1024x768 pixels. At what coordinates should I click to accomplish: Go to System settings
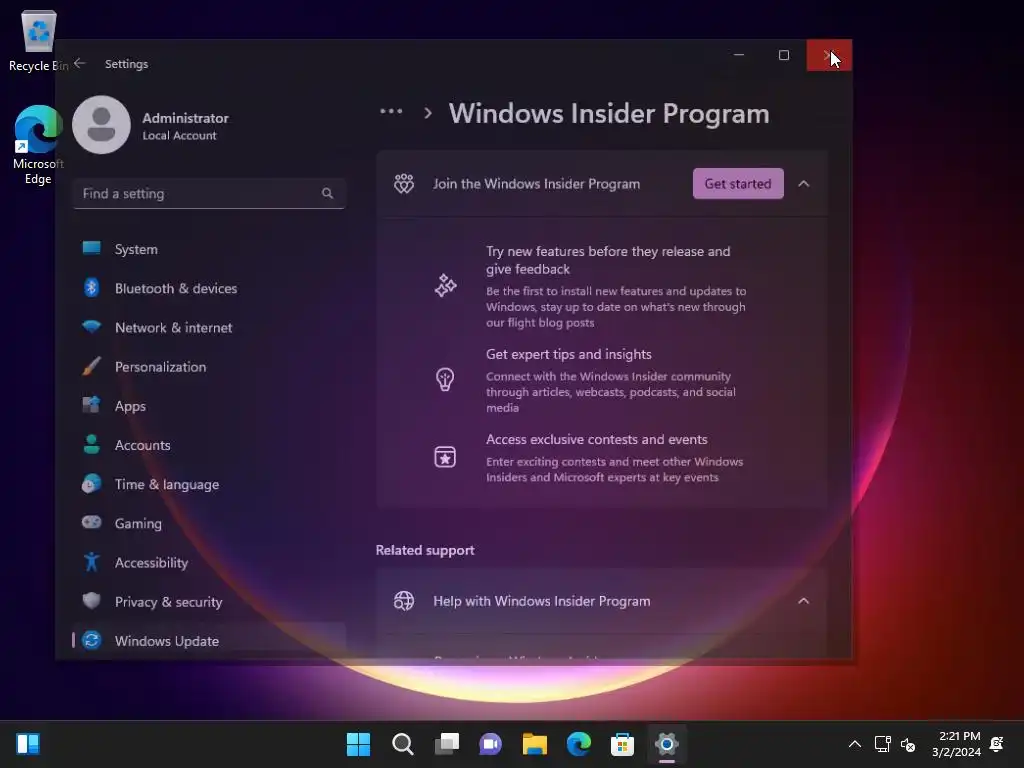tap(209, 249)
